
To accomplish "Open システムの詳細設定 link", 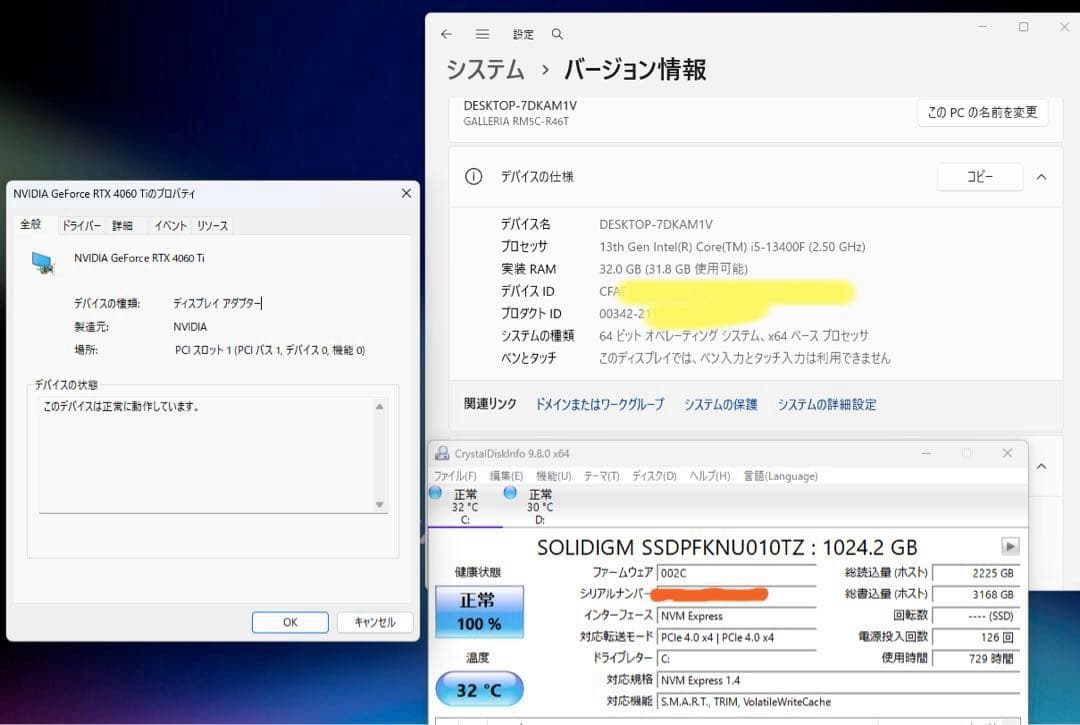I will point(827,404).
